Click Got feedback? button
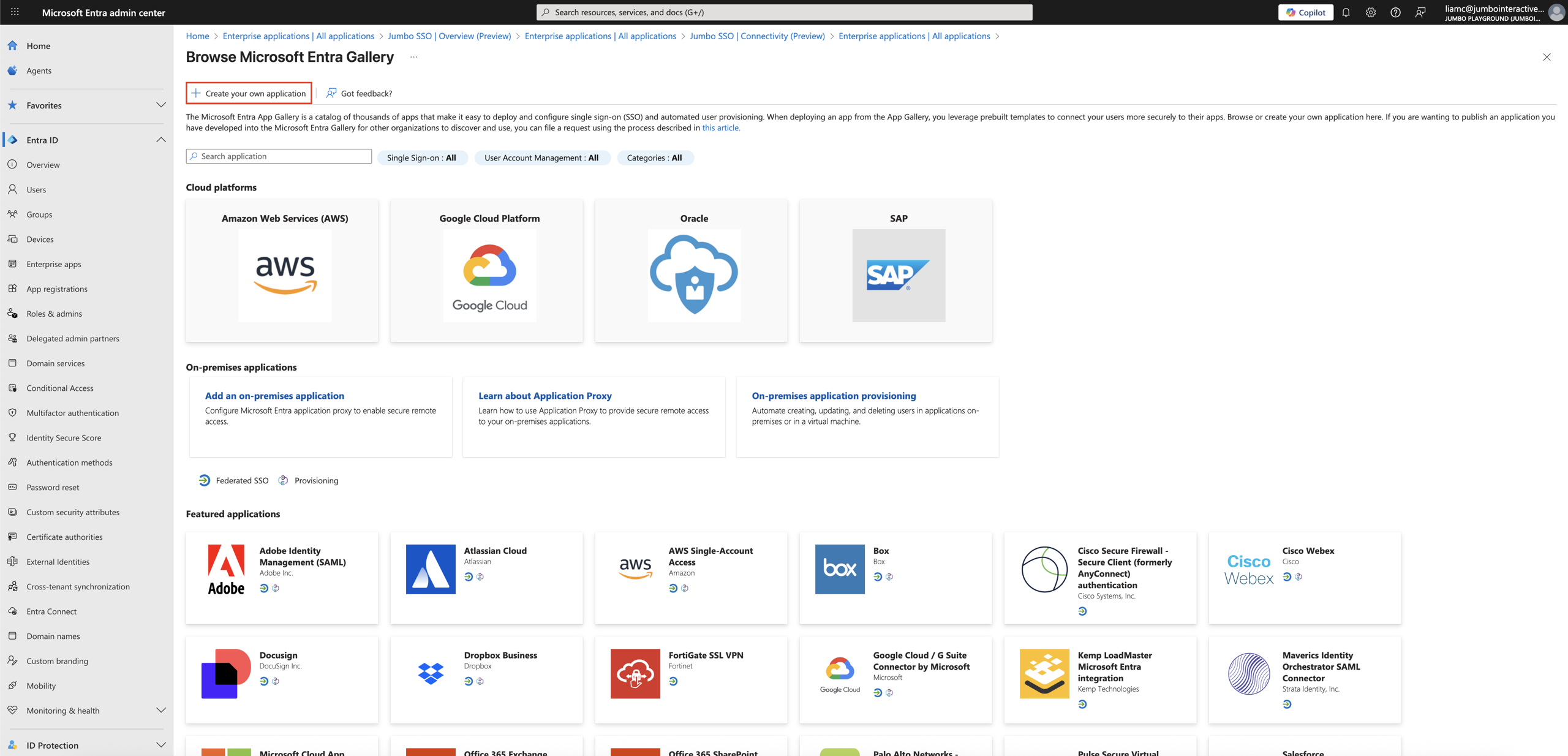Viewport: 1568px width, 756px height. 360,93
